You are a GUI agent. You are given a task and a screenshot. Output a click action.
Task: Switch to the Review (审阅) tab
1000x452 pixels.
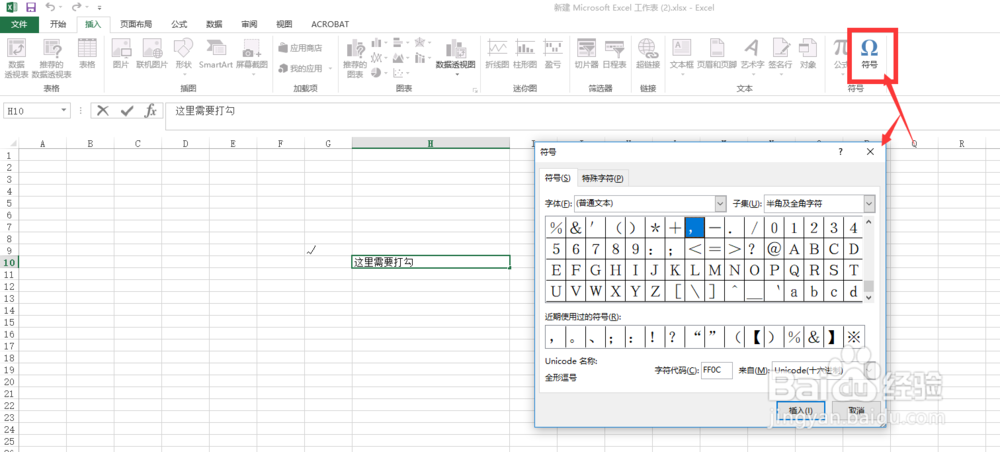point(249,24)
